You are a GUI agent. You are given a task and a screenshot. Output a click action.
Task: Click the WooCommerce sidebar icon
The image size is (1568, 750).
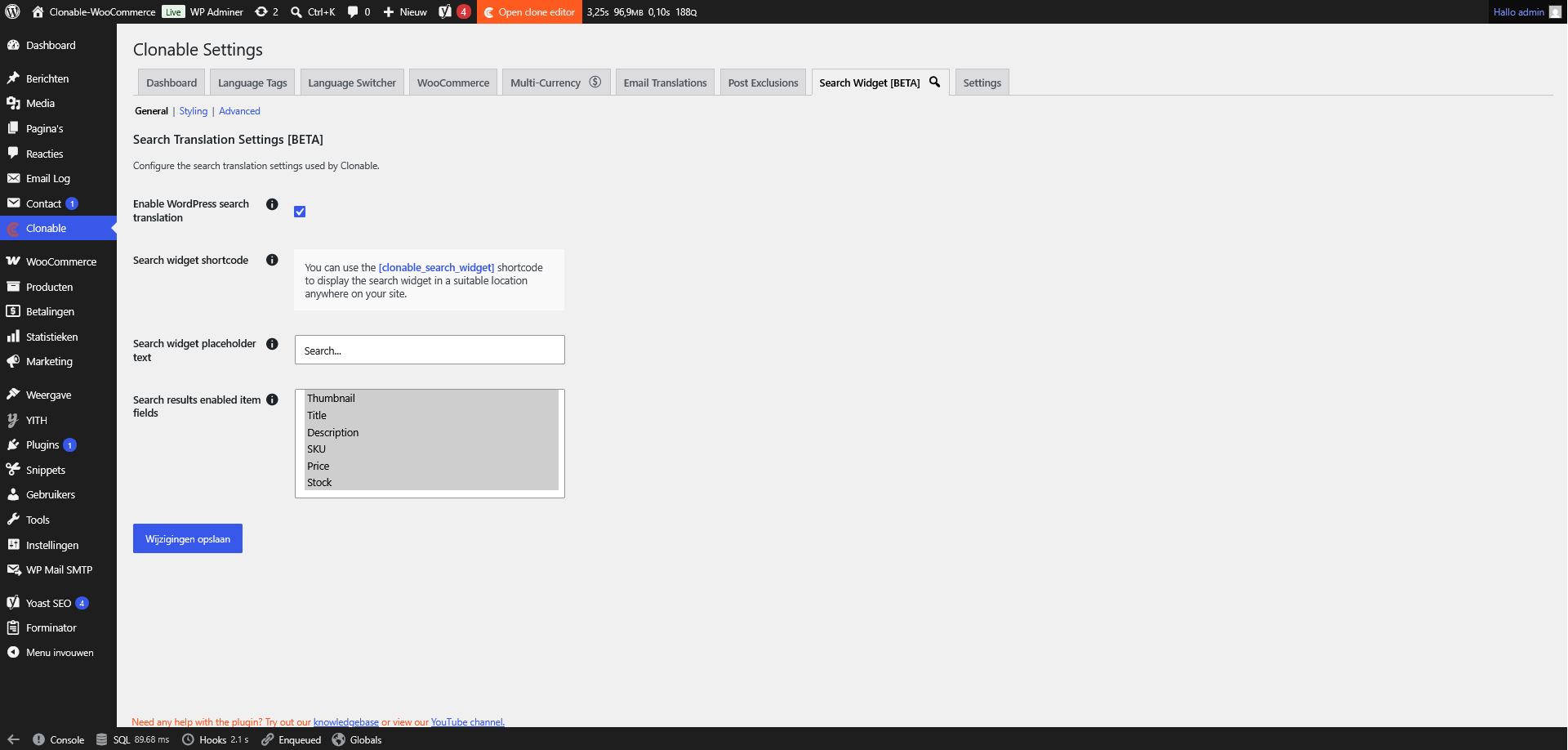(13, 261)
